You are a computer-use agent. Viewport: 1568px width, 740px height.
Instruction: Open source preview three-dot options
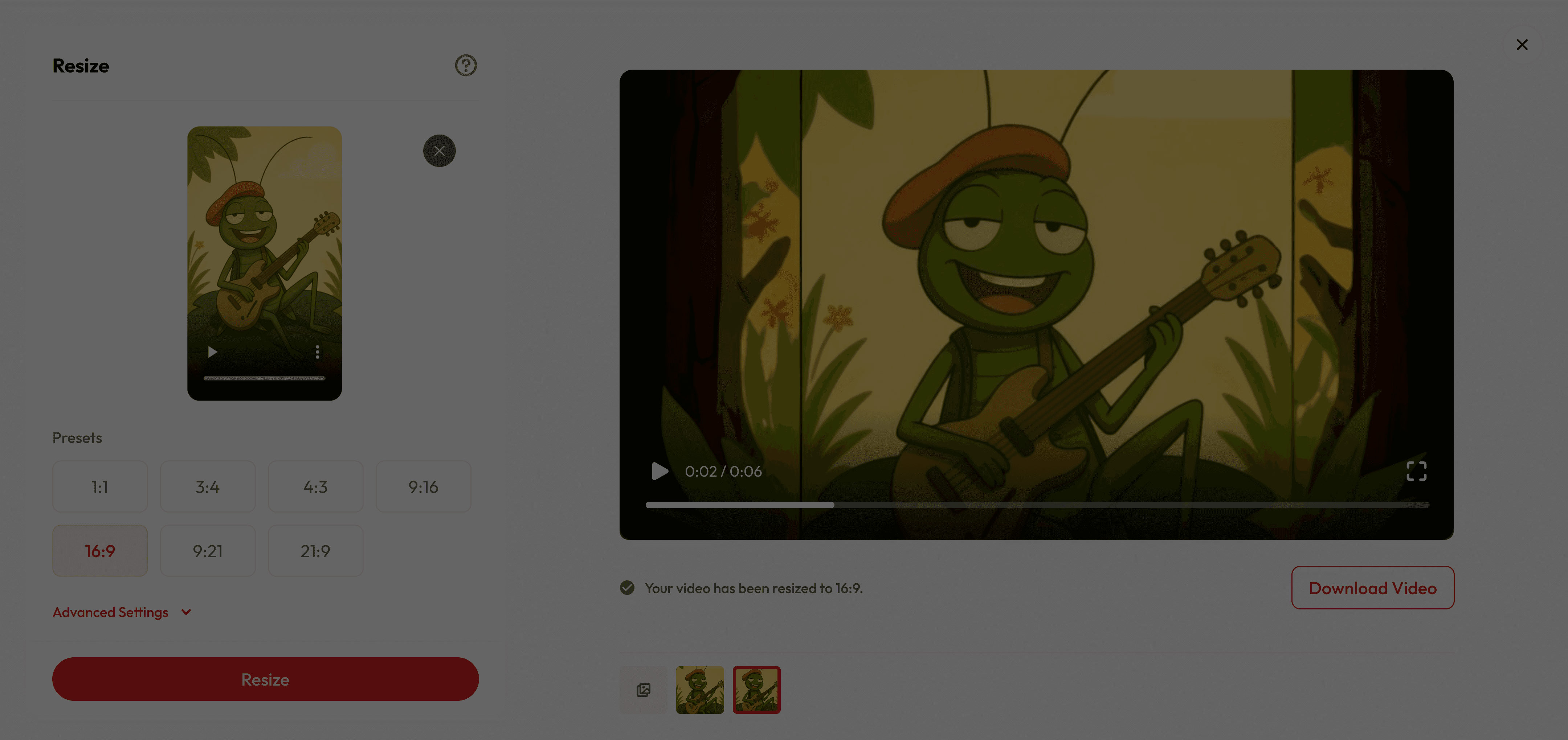(x=317, y=352)
